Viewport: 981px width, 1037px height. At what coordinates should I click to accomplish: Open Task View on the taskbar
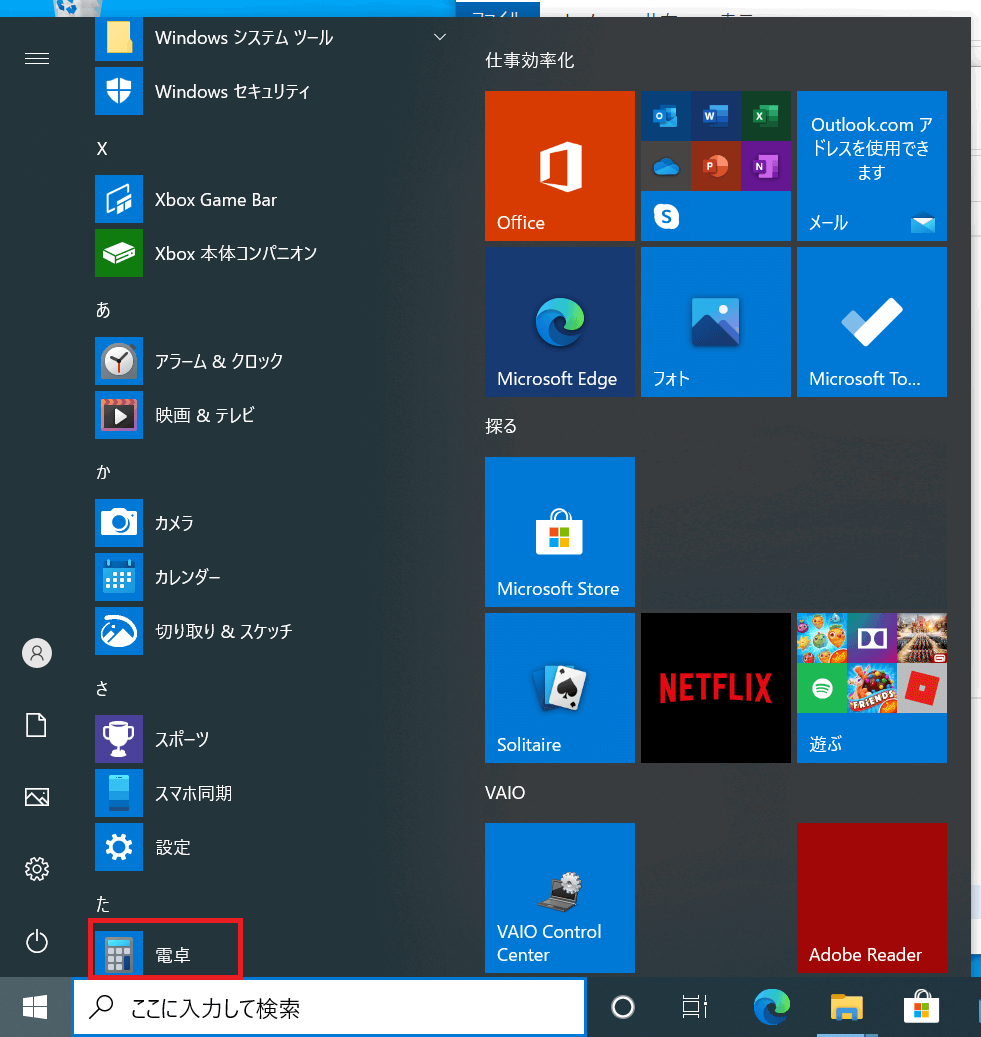click(695, 1007)
